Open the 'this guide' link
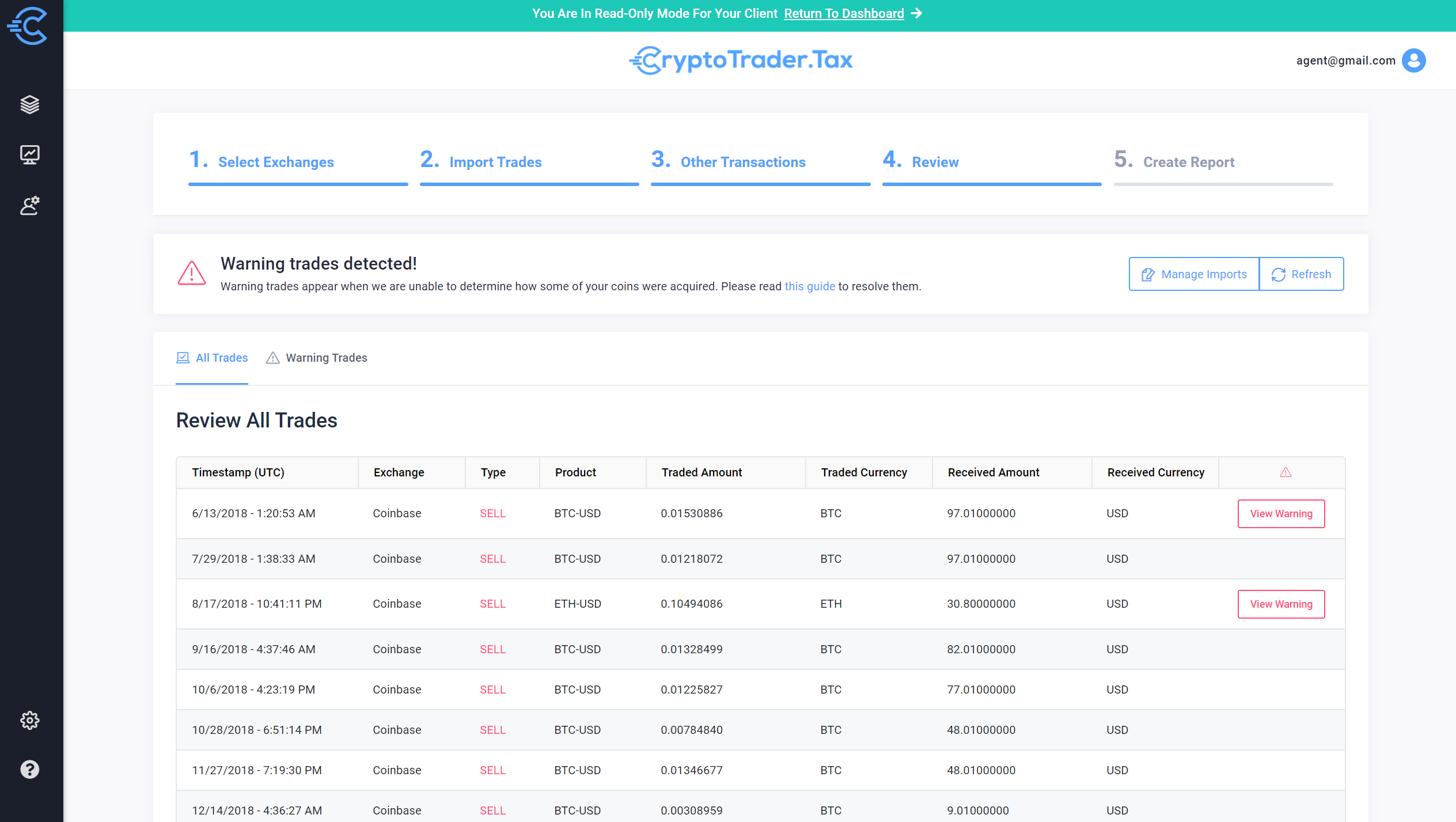Viewport: 1456px width, 822px height. pyautogui.click(x=810, y=286)
